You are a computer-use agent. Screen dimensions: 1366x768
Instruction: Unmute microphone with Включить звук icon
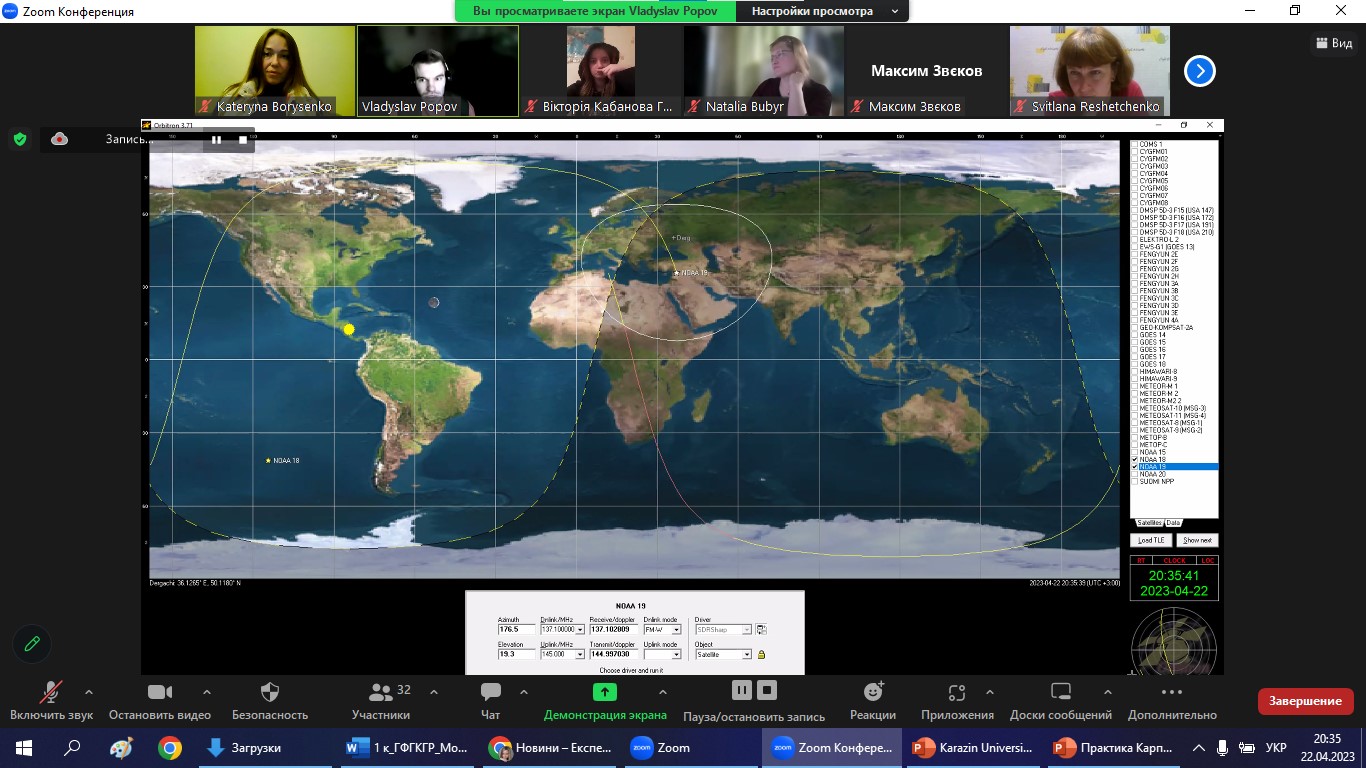tap(51, 692)
